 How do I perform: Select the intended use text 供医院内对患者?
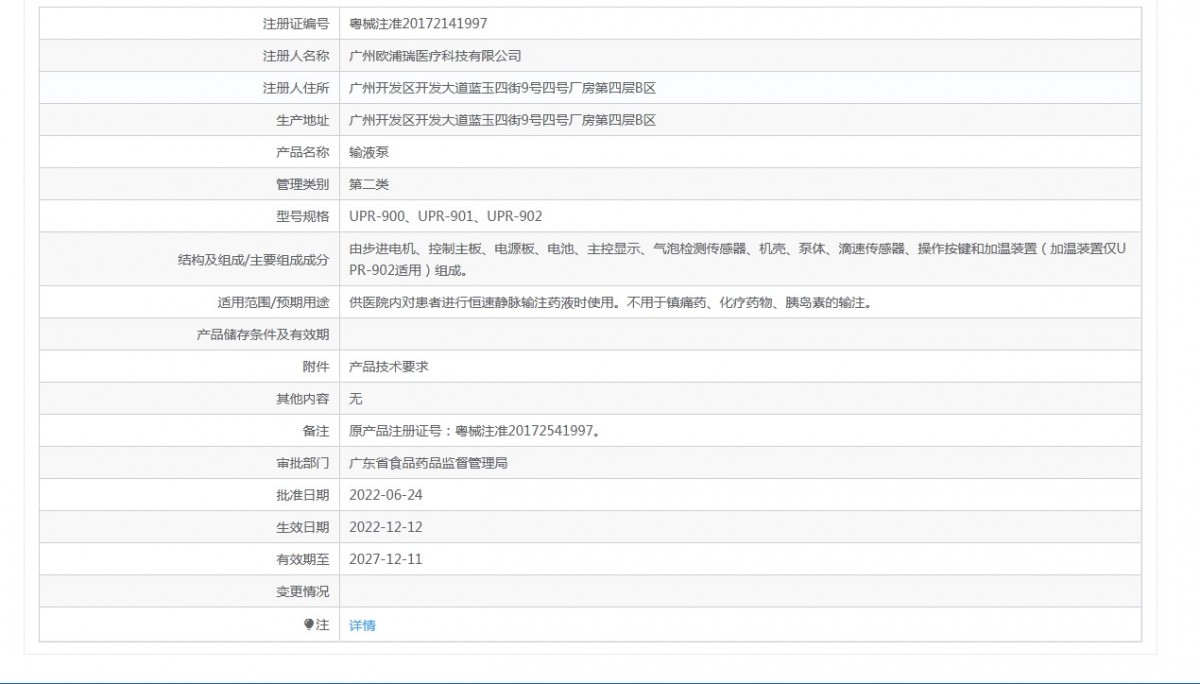610,302
